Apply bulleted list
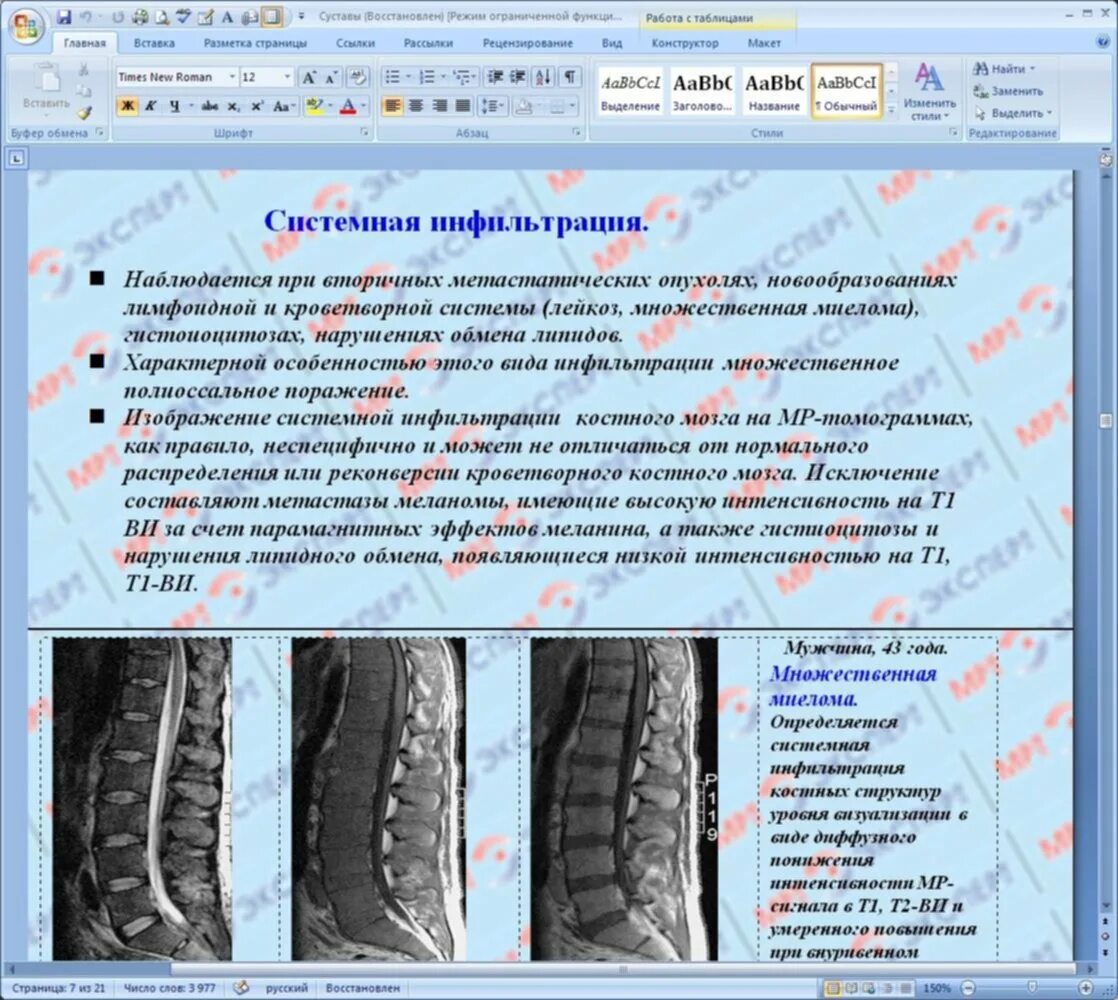Screen dimensions: 1118x1000 tap(392, 76)
